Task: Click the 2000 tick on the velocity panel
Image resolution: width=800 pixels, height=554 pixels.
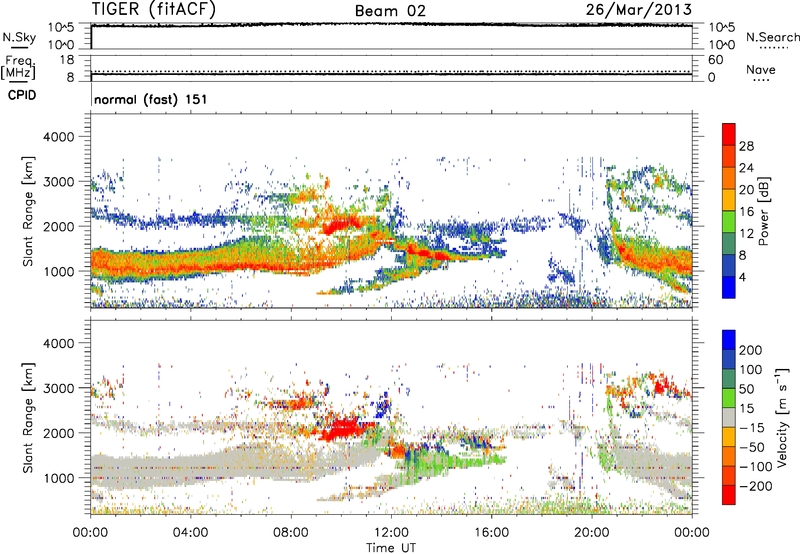Action: click(58, 433)
